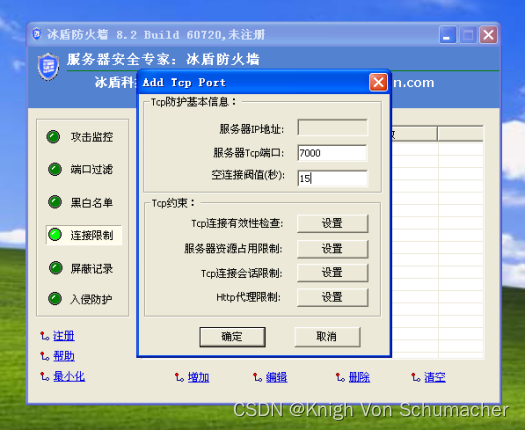This screenshot has width=525, height=430.
Task: Click the 删除 link
Action: coord(359,377)
